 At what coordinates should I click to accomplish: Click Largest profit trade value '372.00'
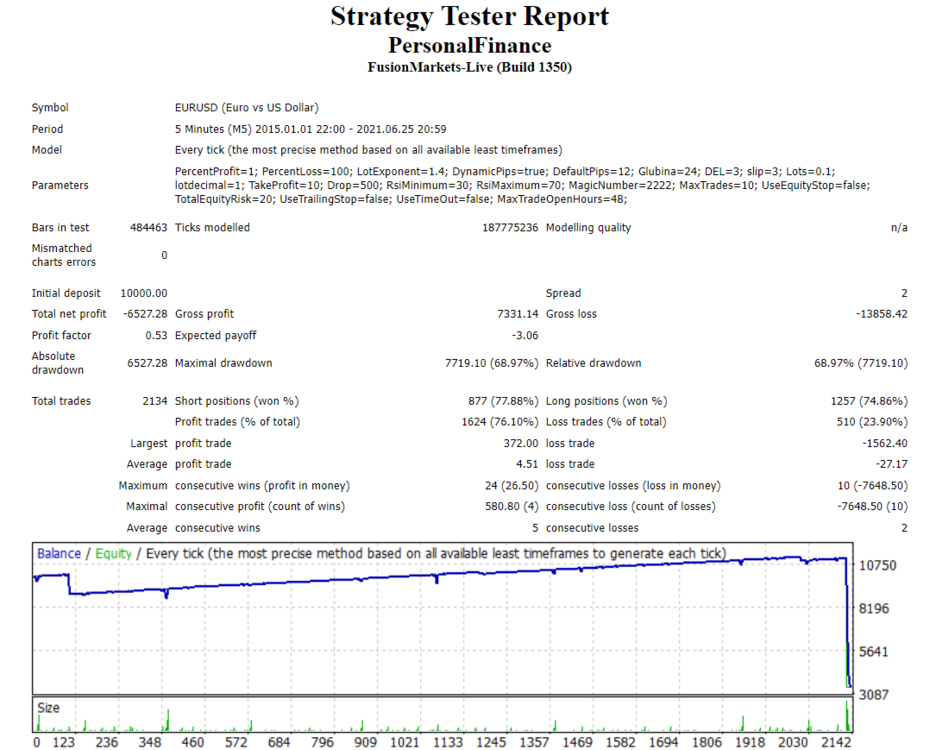[x=521, y=444]
